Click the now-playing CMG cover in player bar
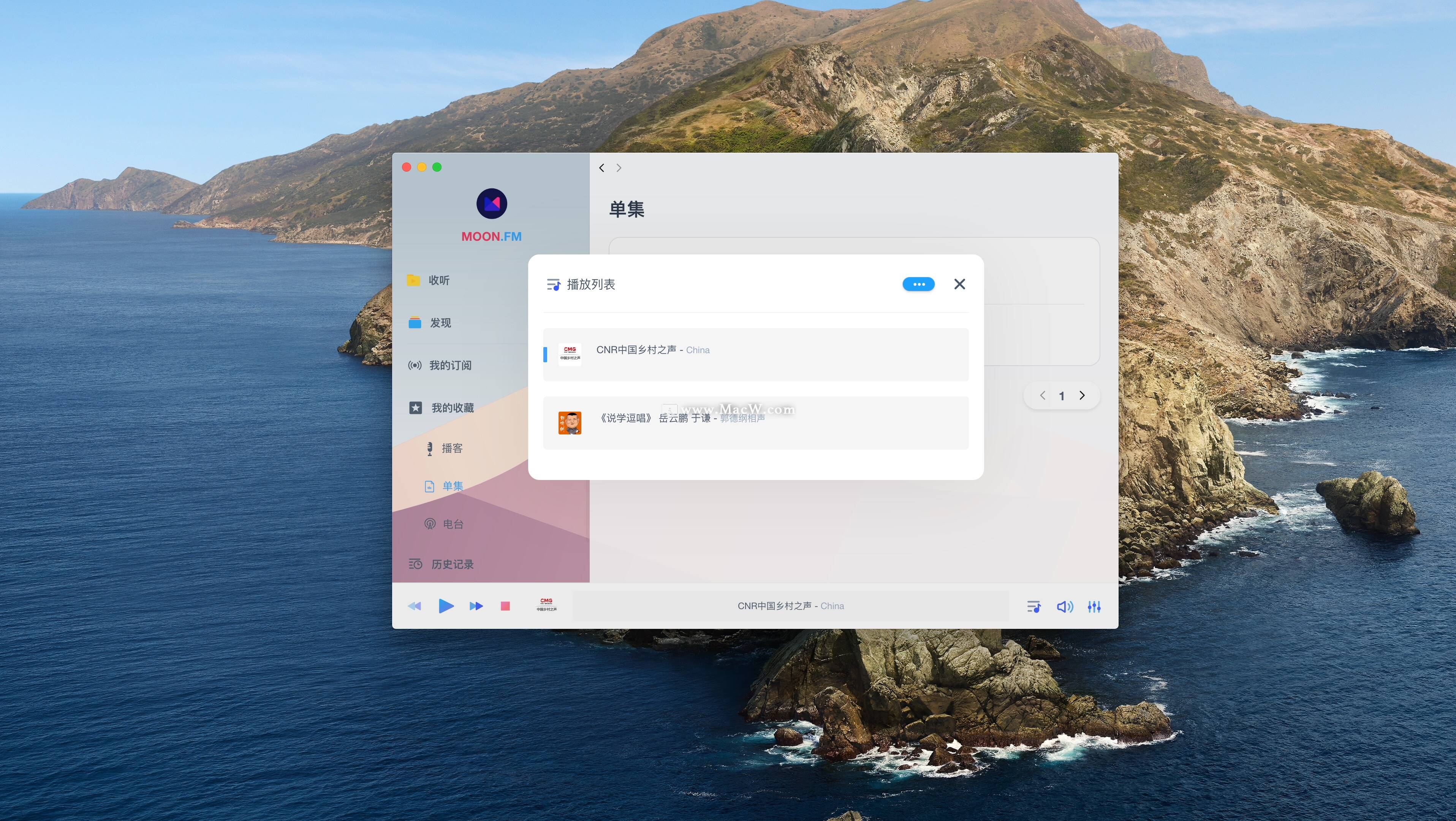The width and height of the screenshot is (1456, 821). pos(546,605)
